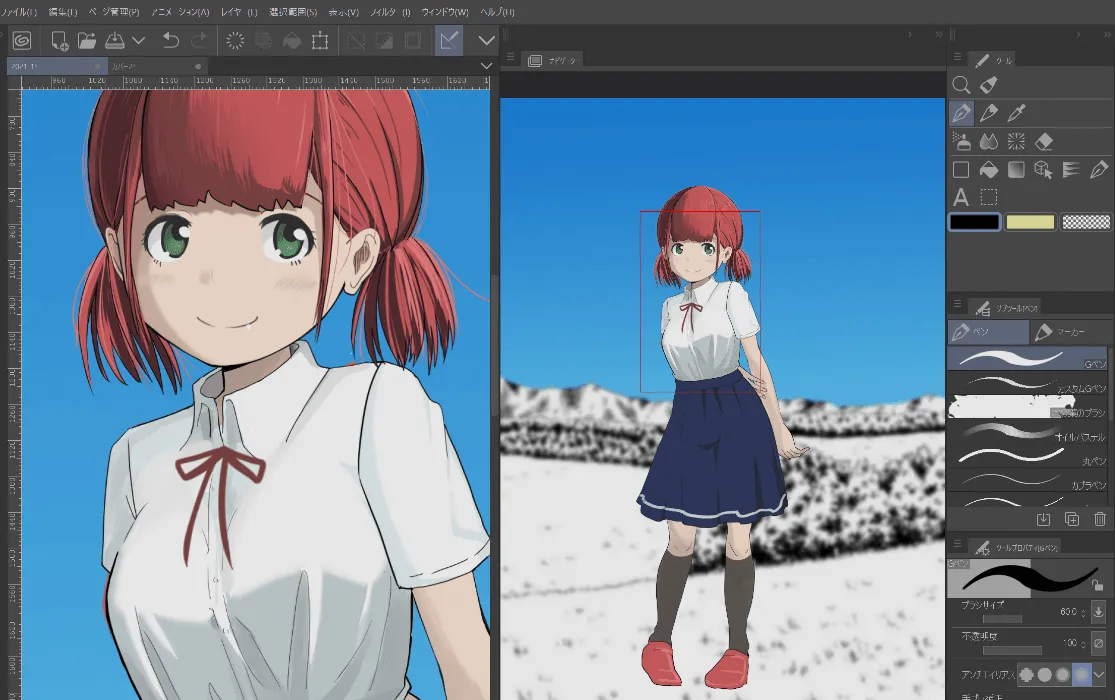The width and height of the screenshot is (1115, 700).
Task: Click the scale/rotate transform icon
Action: coord(320,41)
